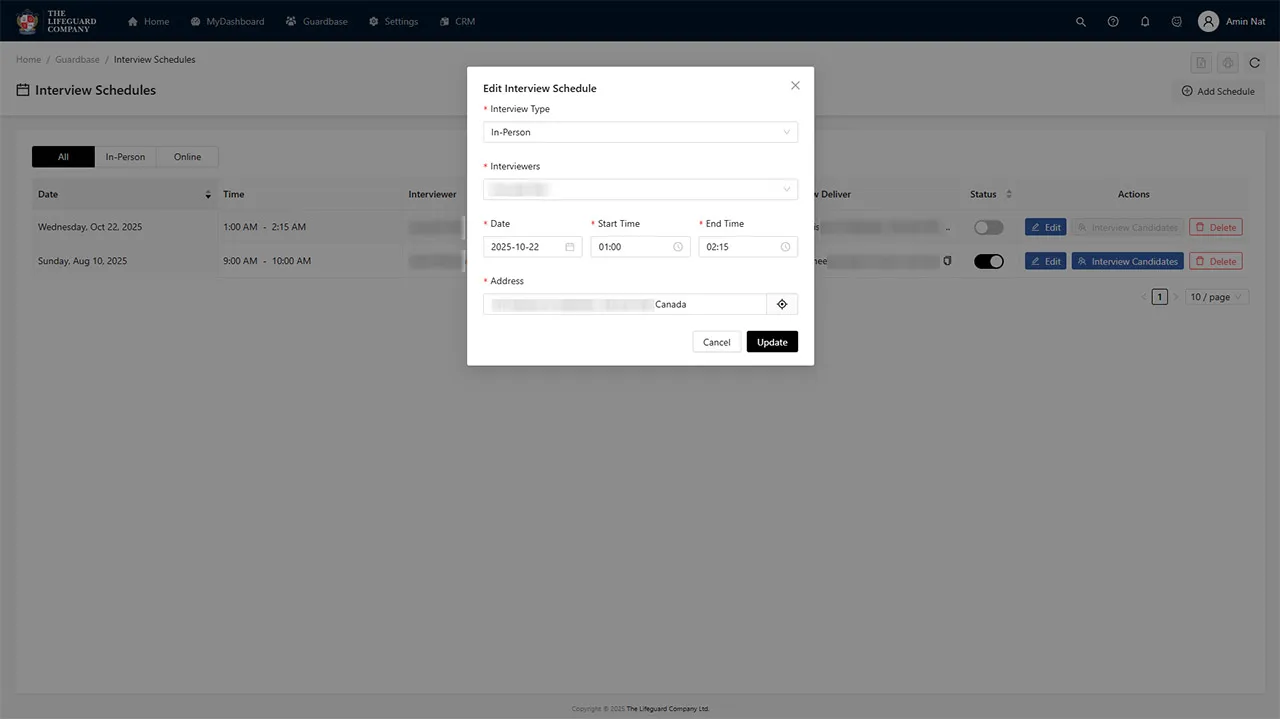This screenshot has height=719, width=1280.
Task: Click the locate address target icon
Action: [x=782, y=304]
